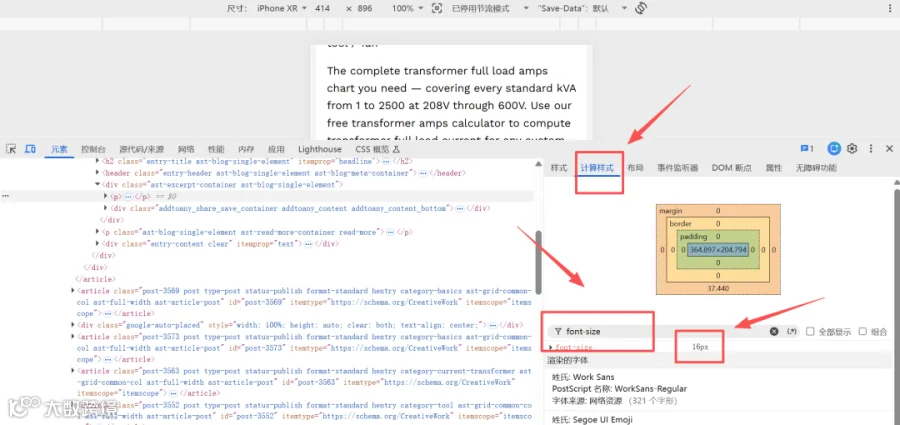The width and height of the screenshot is (900, 425).
Task: Click the ellipsis actions beside selected p node
Action: [x=5, y=196]
